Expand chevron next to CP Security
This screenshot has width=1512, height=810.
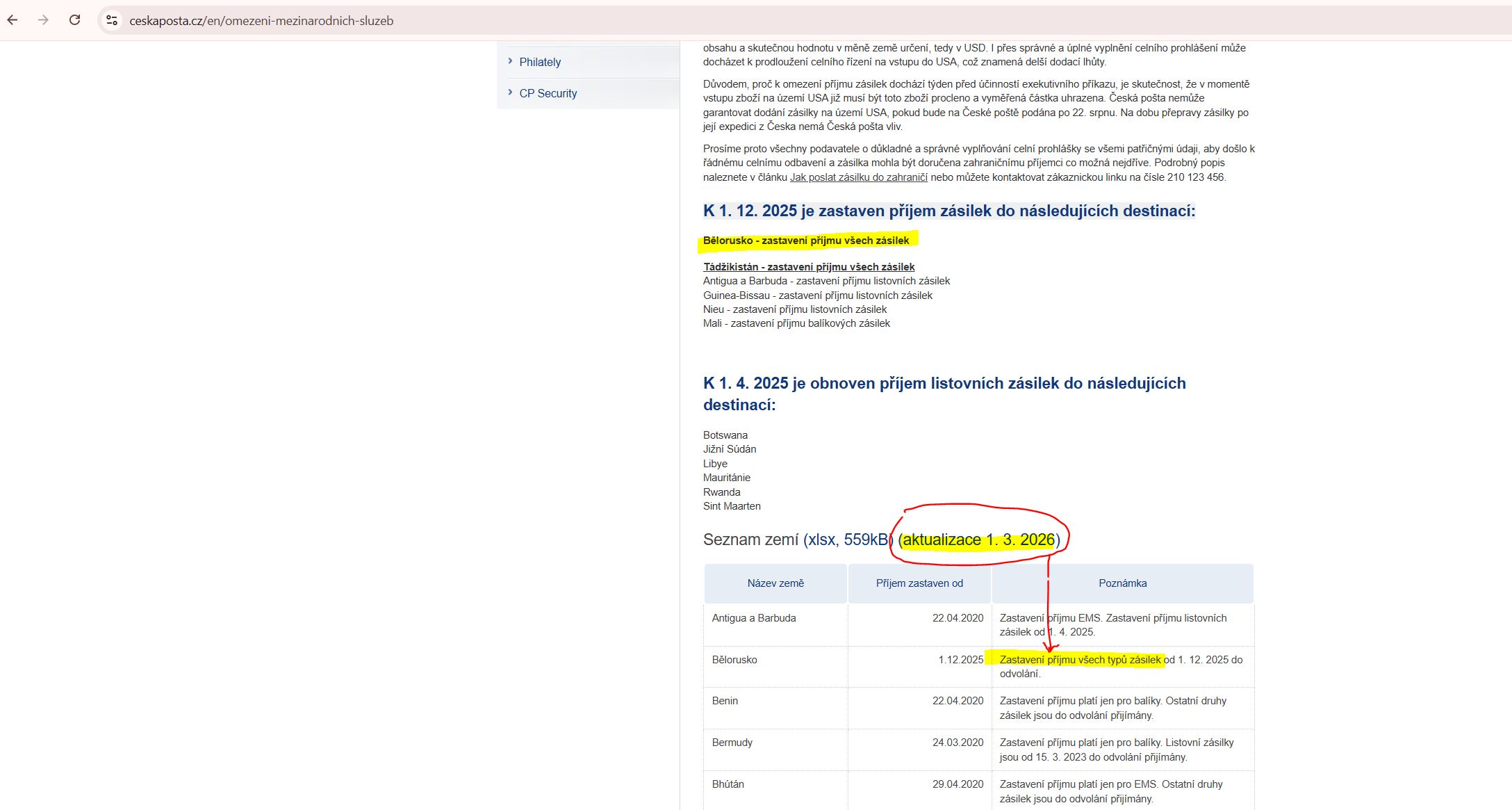coord(510,92)
